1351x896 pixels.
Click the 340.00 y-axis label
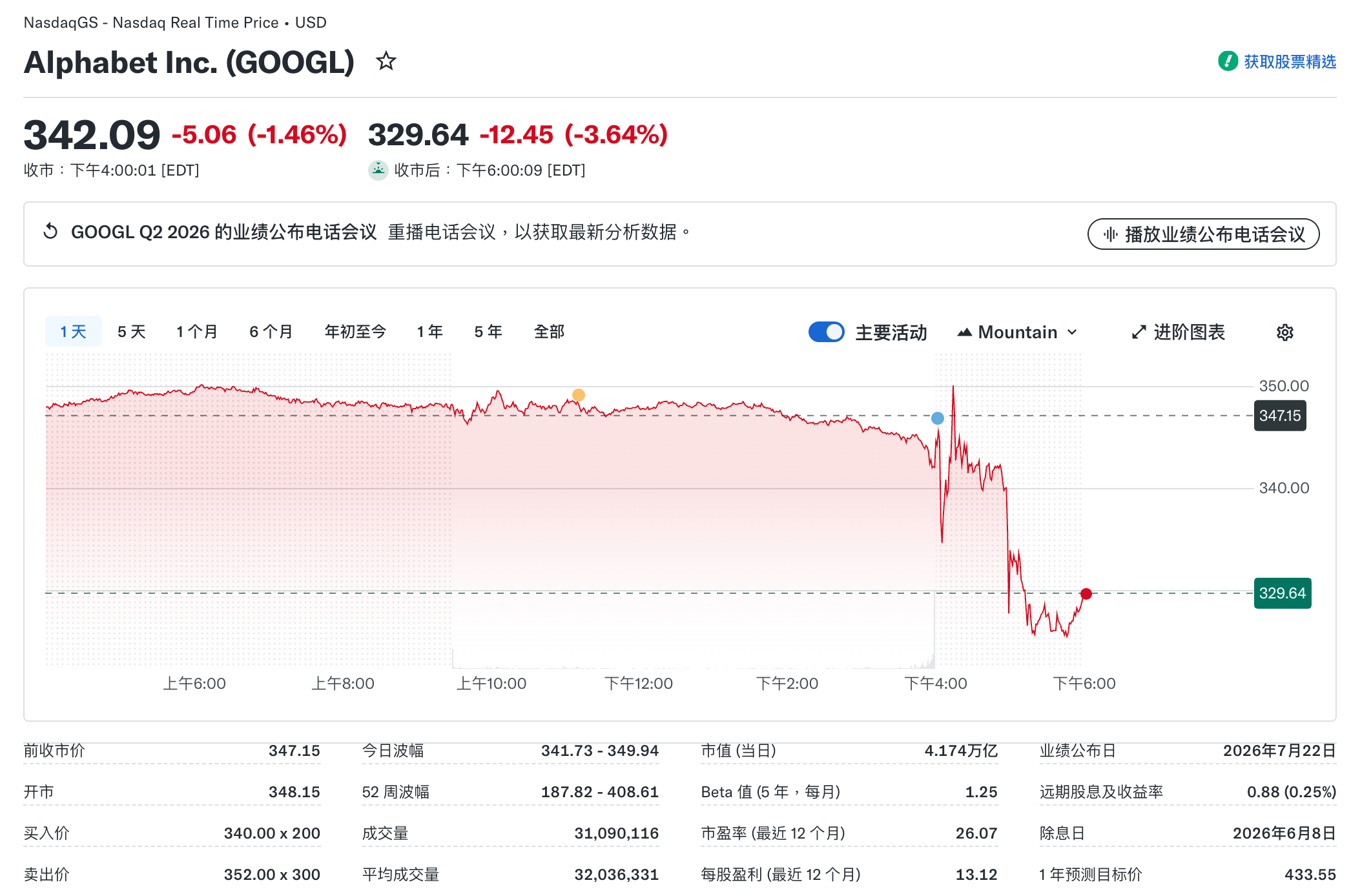(x=1284, y=488)
